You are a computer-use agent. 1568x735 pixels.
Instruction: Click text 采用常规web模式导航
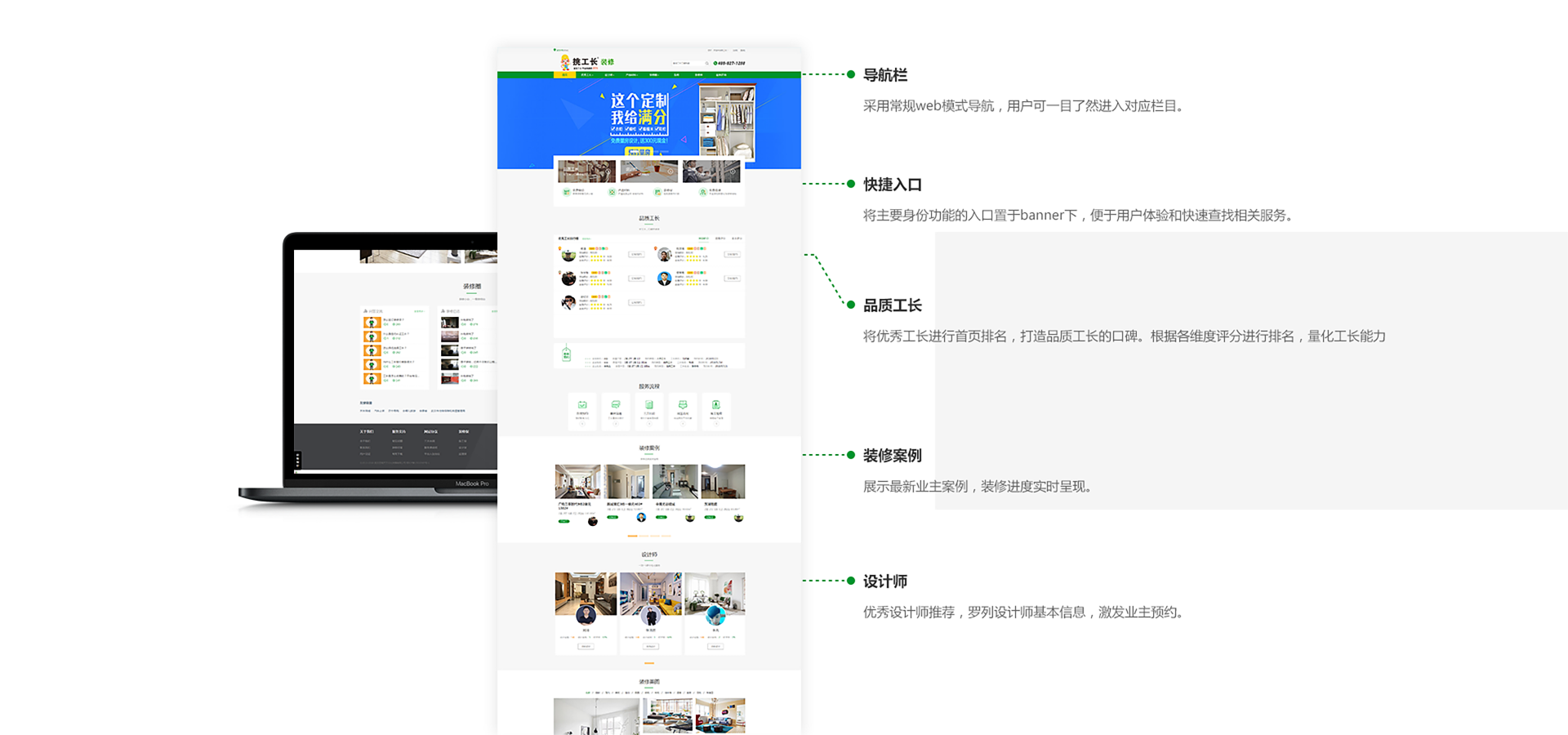coord(929,106)
